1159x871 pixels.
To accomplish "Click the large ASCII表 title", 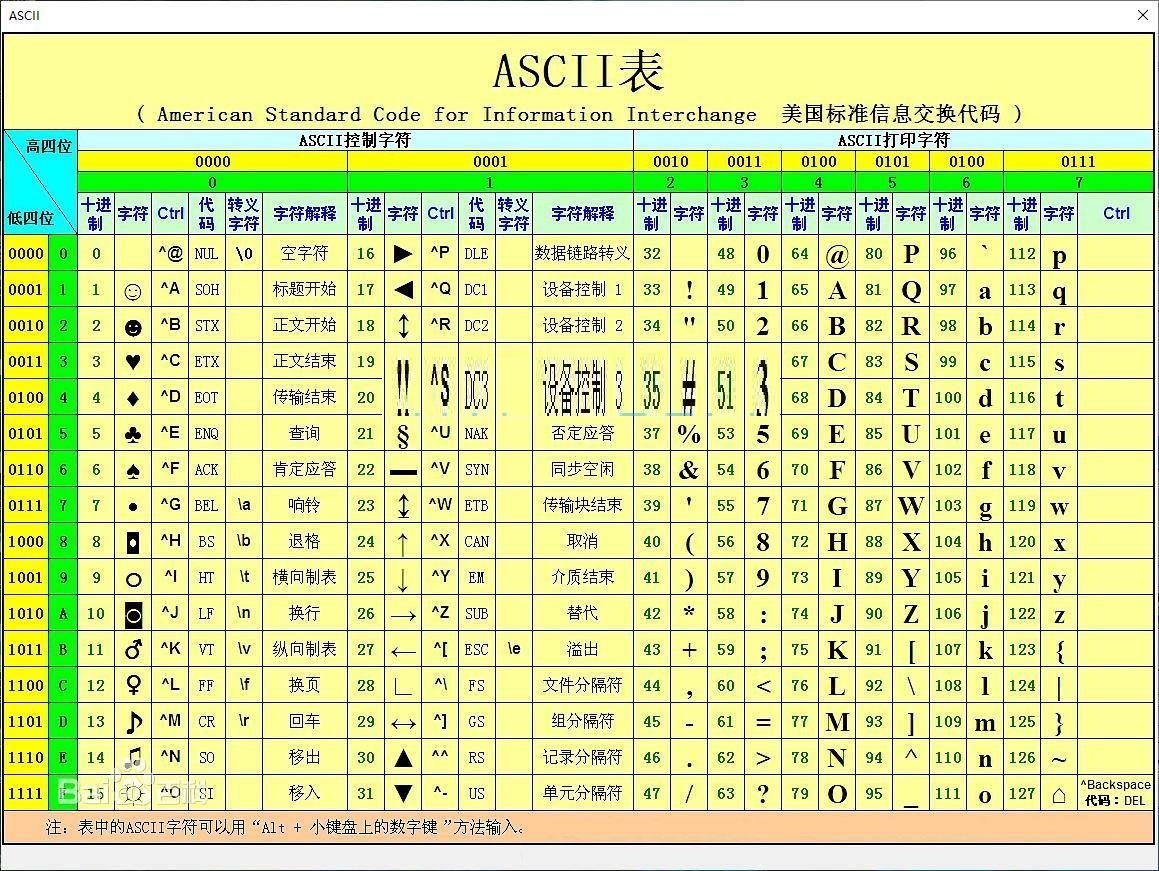I will 578,71.
